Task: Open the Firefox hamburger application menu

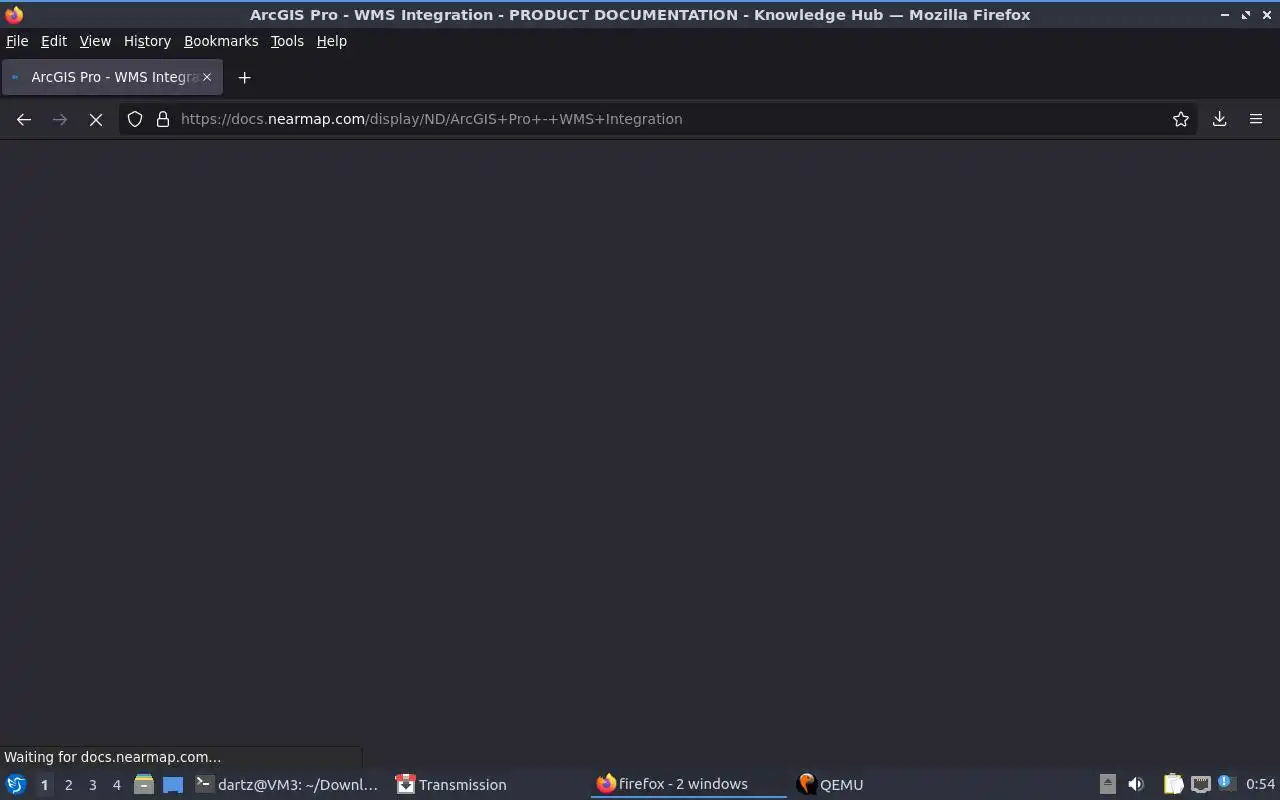Action: click(1256, 119)
